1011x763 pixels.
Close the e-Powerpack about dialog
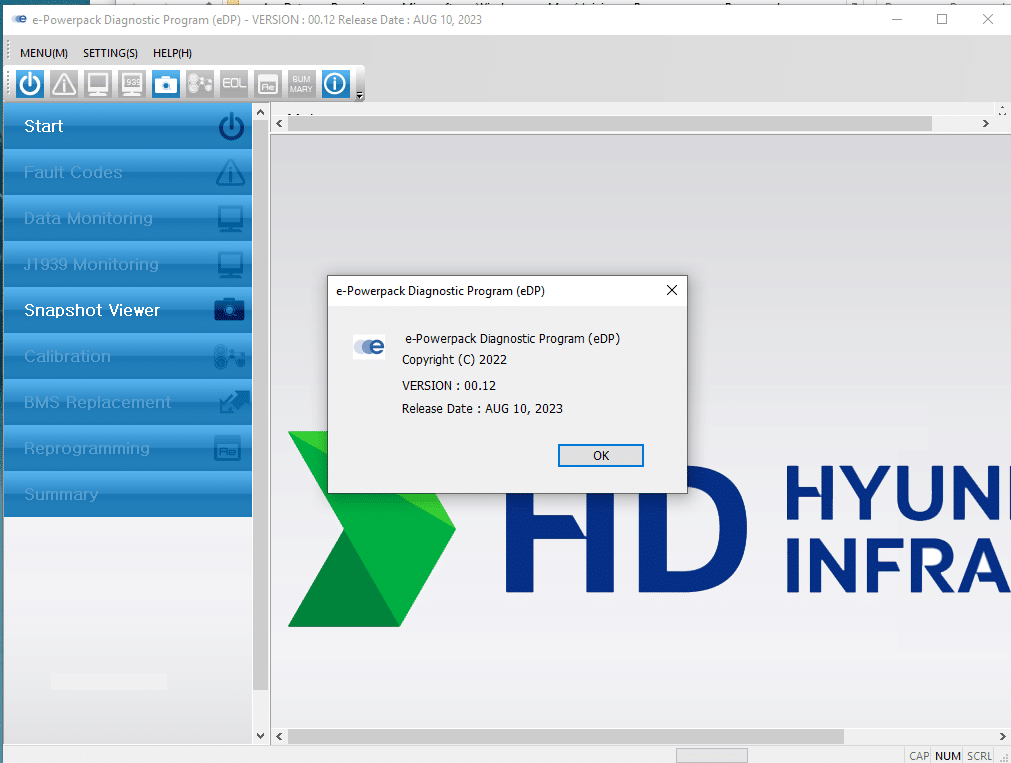click(671, 291)
